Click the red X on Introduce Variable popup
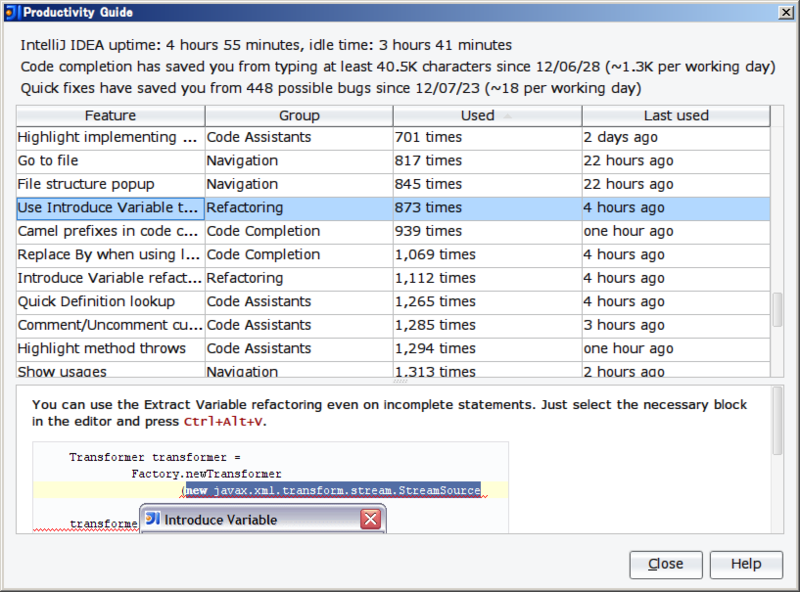Screen dimensions: 800x592 point(370,520)
